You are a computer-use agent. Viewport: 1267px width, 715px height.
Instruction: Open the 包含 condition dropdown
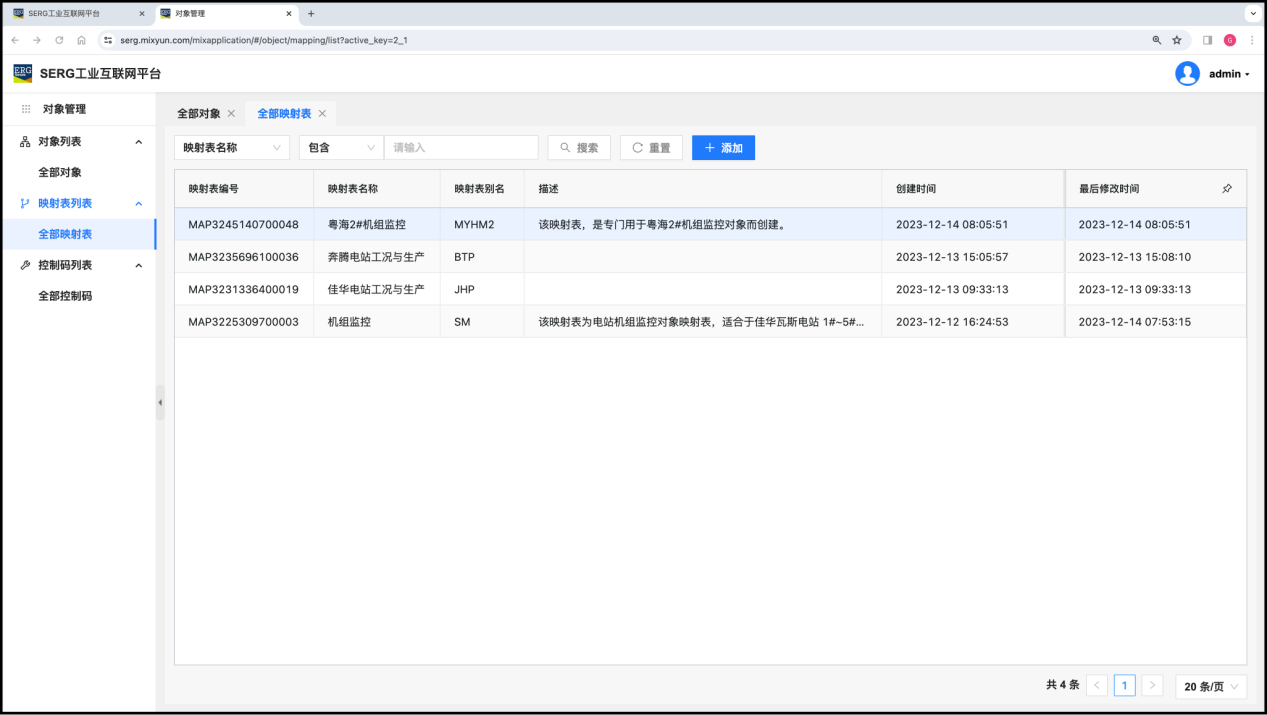point(341,148)
